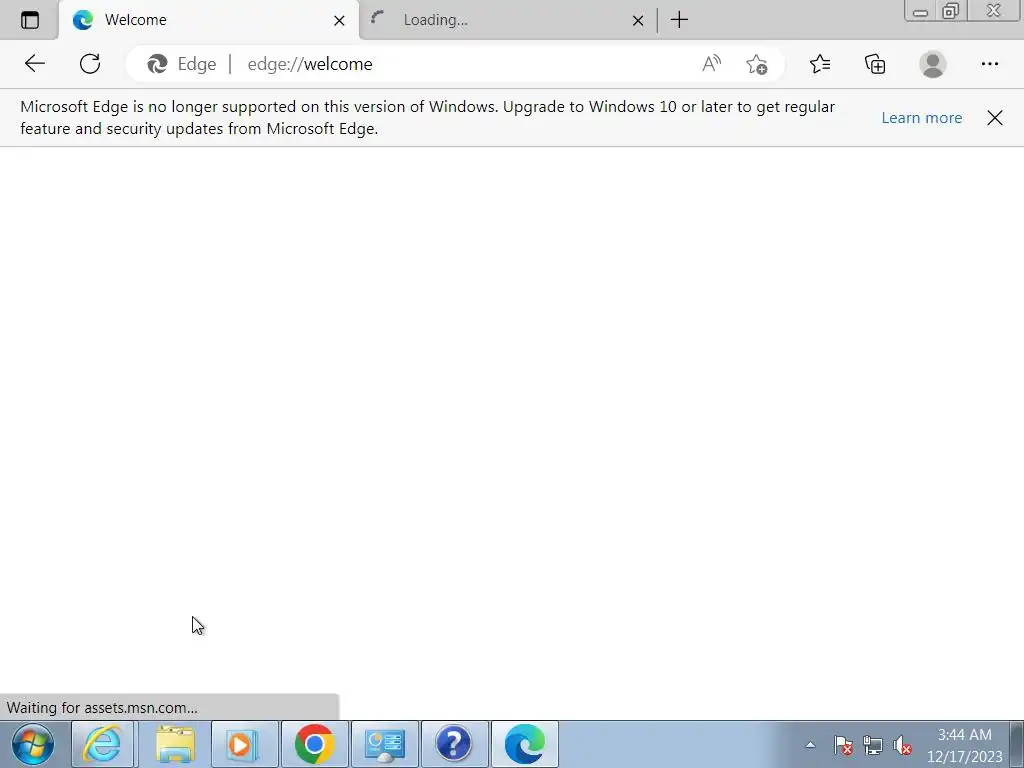This screenshot has height=768, width=1024.
Task: Click status text Waiting for assets.msn.com
Action: [x=102, y=708]
